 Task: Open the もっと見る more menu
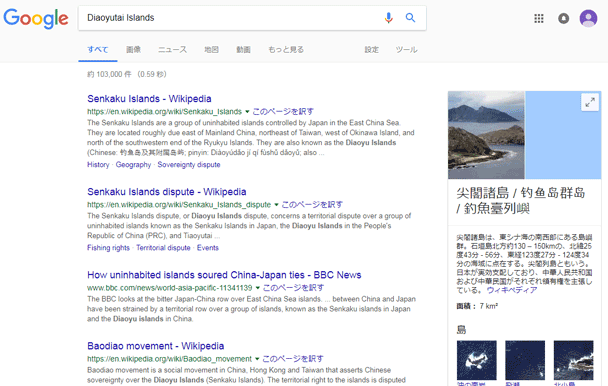pos(286,50)
